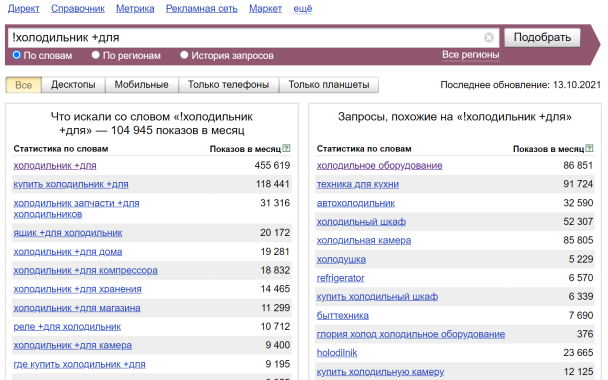Open the Рекламная сеть link

[x=202, y=9]
